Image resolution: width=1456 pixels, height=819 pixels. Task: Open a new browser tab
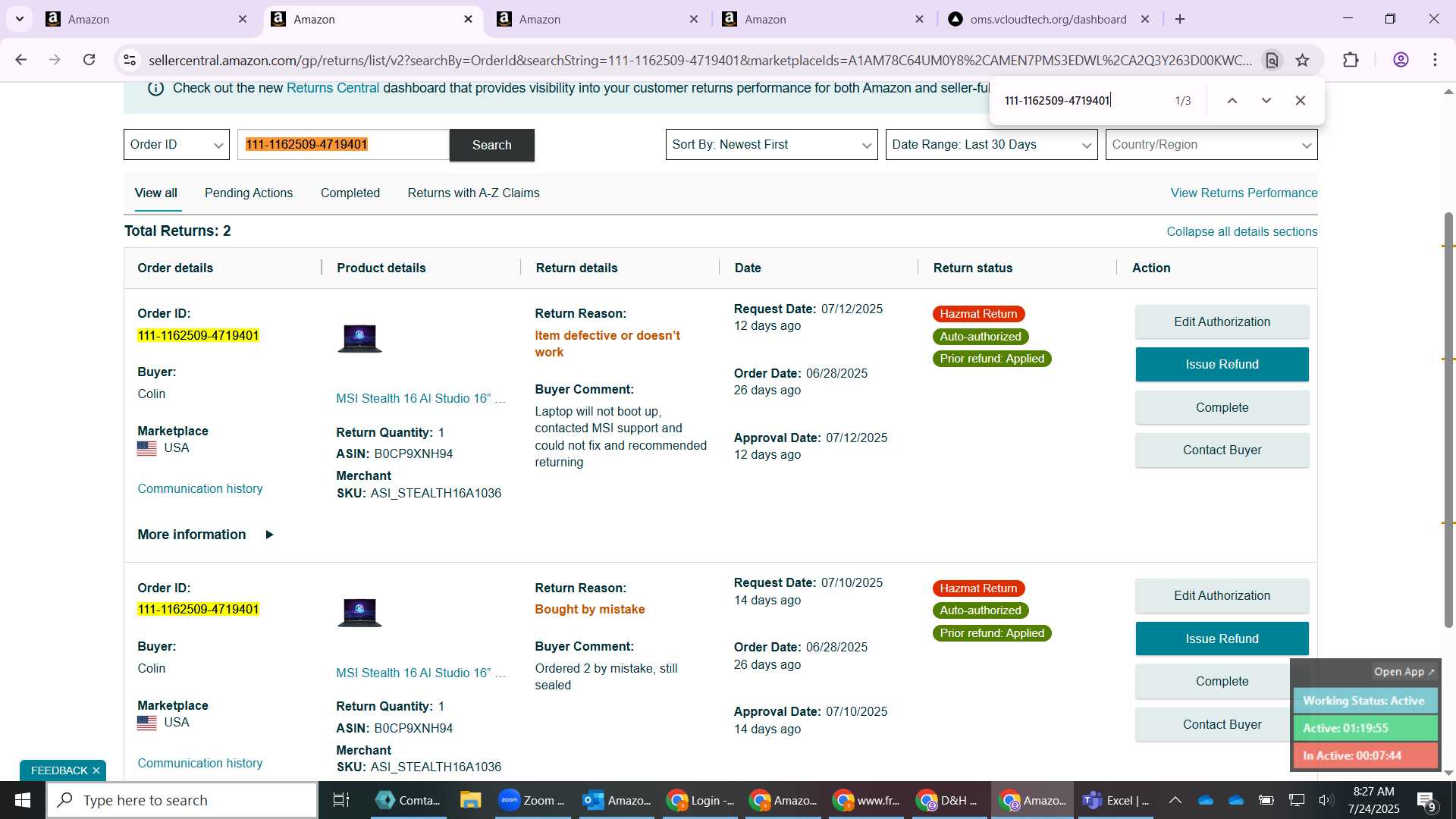1180,19
